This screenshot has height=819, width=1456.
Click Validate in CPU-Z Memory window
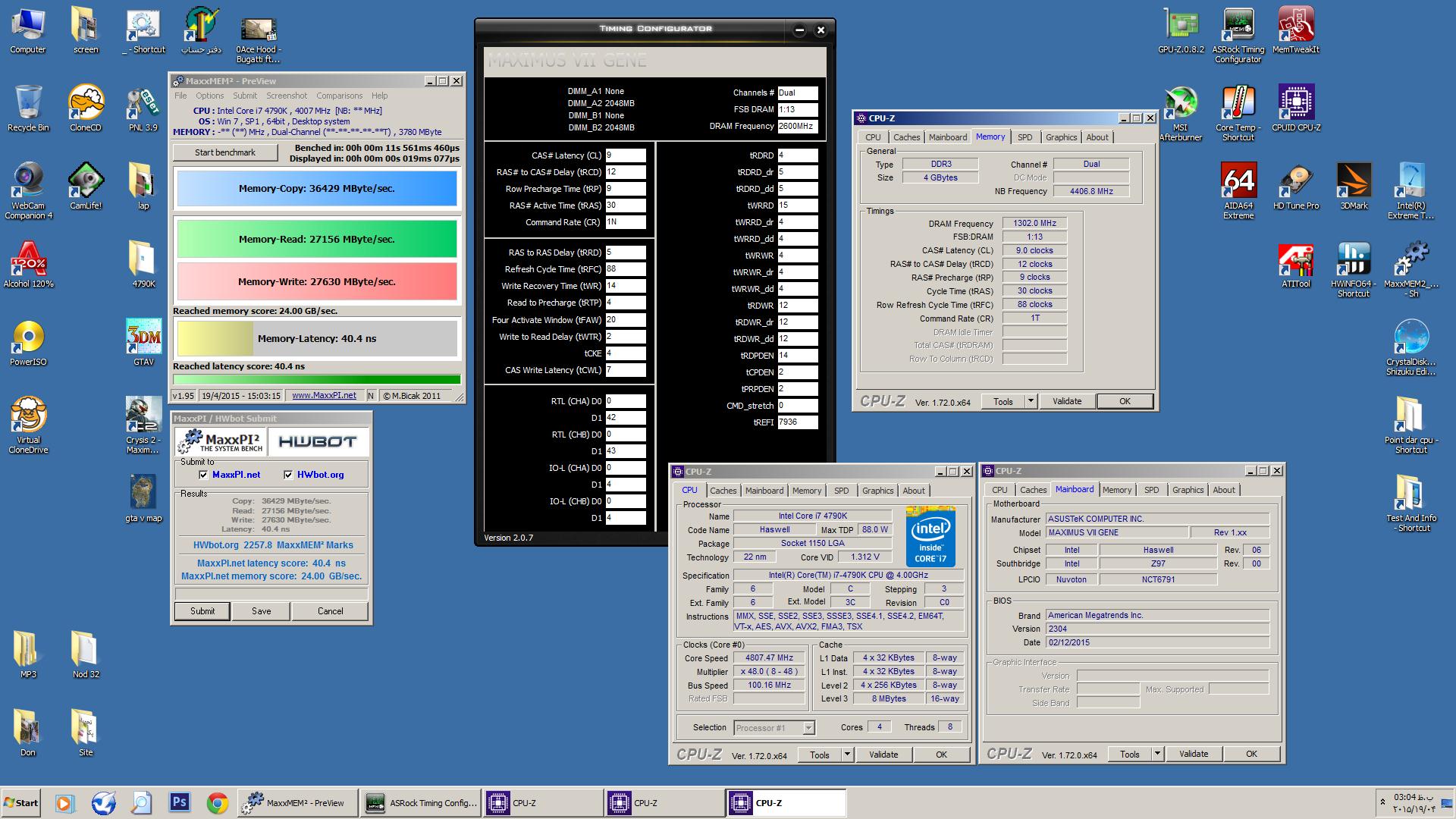coord(1067,401)
